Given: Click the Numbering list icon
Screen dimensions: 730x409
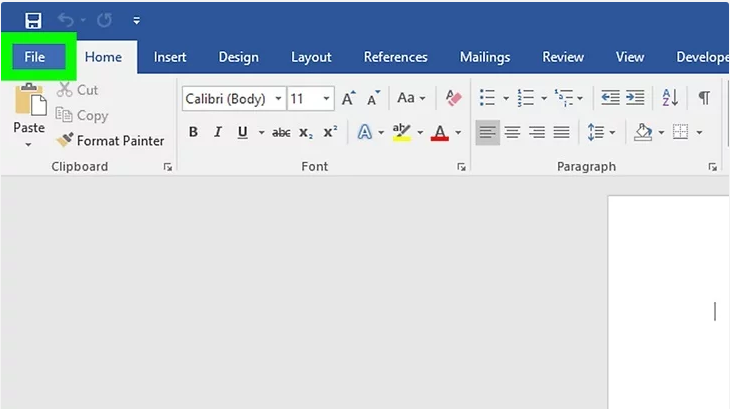Looking at the screenshot, I should [526, 98].
